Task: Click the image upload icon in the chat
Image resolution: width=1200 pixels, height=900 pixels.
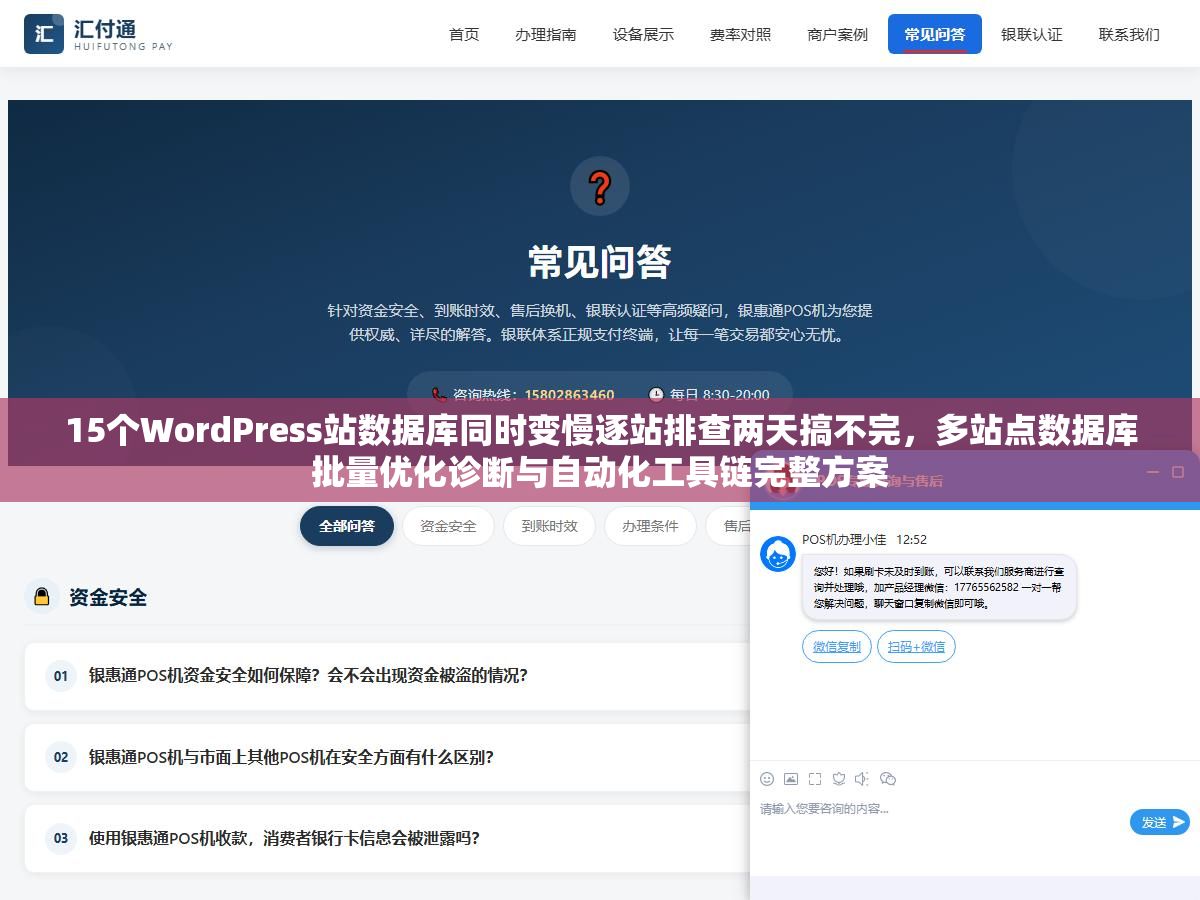Action: coord(791,779)
